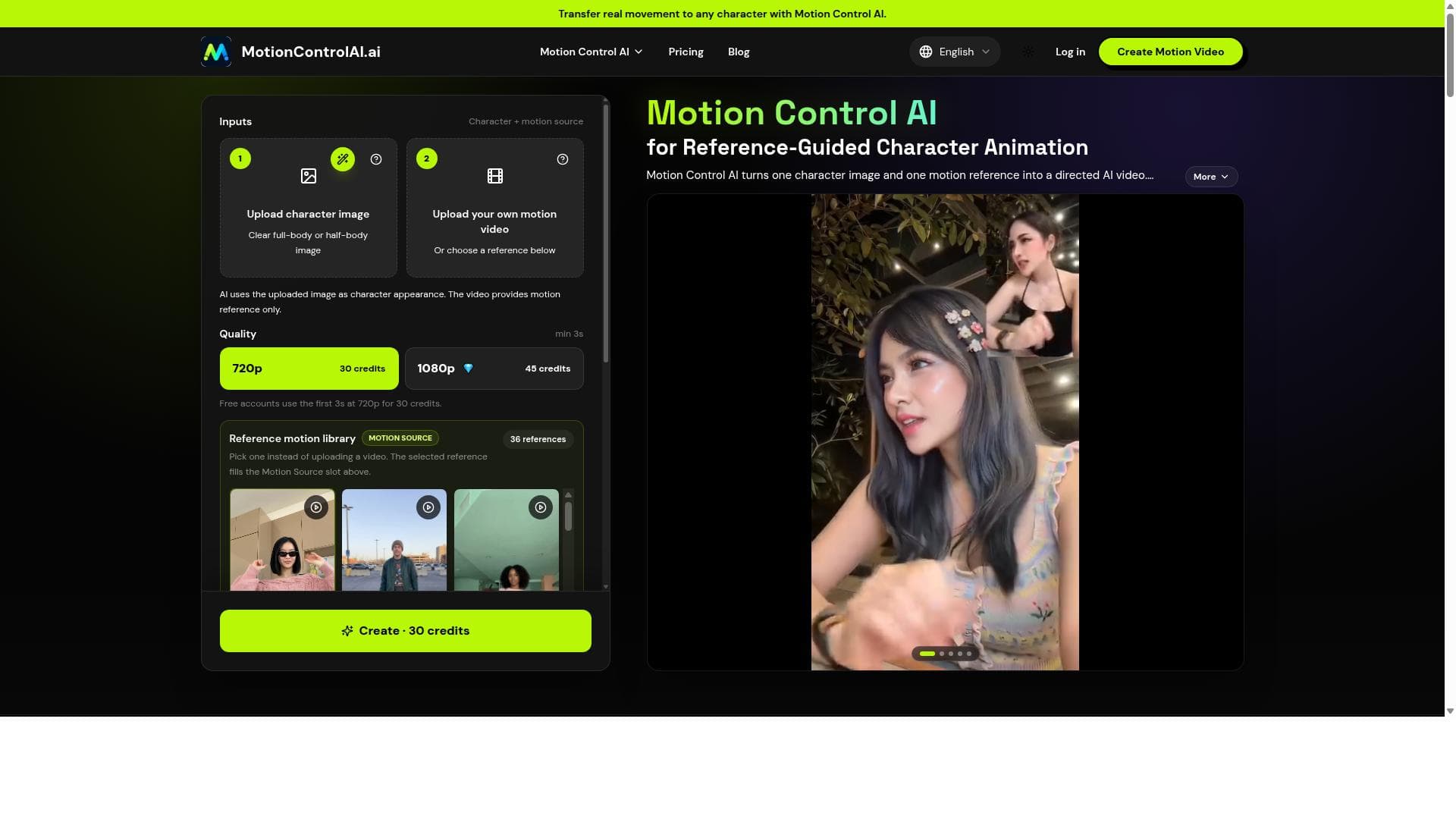Select the 720p quality option
Image resolution: width=1456 pixels, height=819 pixels.
tap(309, 369)
